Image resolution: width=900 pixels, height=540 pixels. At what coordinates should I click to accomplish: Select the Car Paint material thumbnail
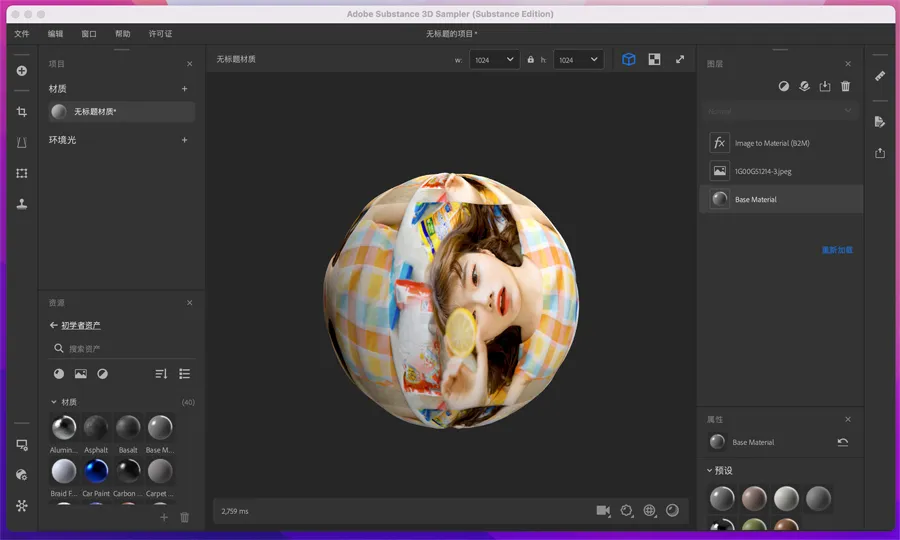point(96,471)
